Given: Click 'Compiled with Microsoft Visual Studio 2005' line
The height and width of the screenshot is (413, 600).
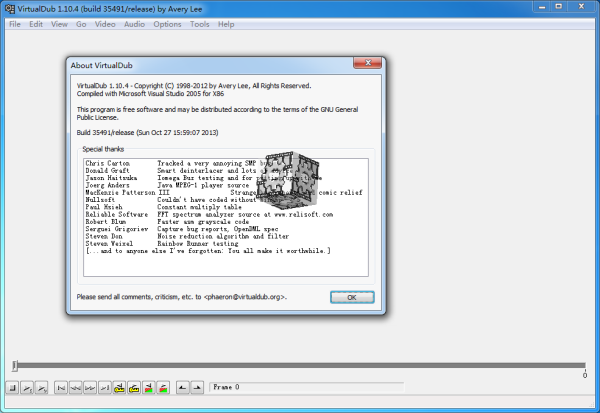Looking at the screenshot, I should pyautogui.click(x=150, y=94).
